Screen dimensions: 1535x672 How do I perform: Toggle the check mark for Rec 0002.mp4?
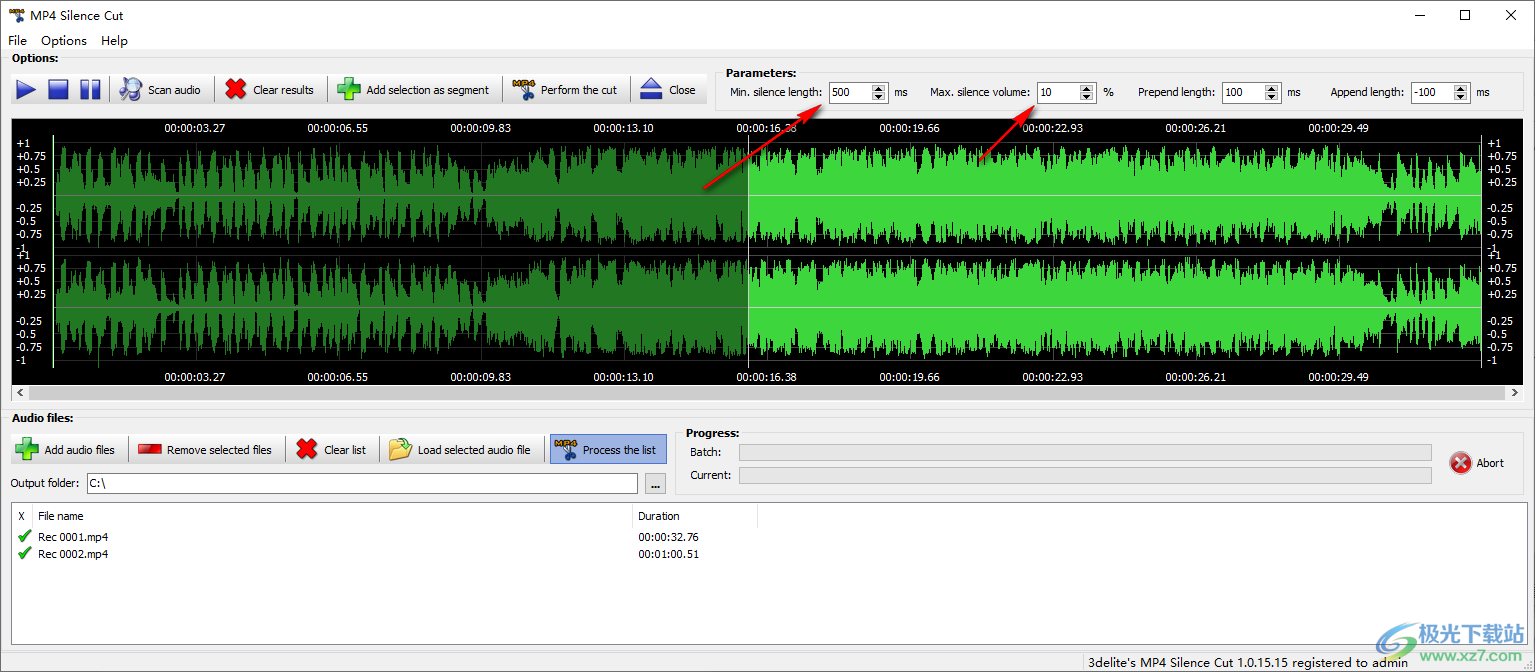(x=24, y=553)
